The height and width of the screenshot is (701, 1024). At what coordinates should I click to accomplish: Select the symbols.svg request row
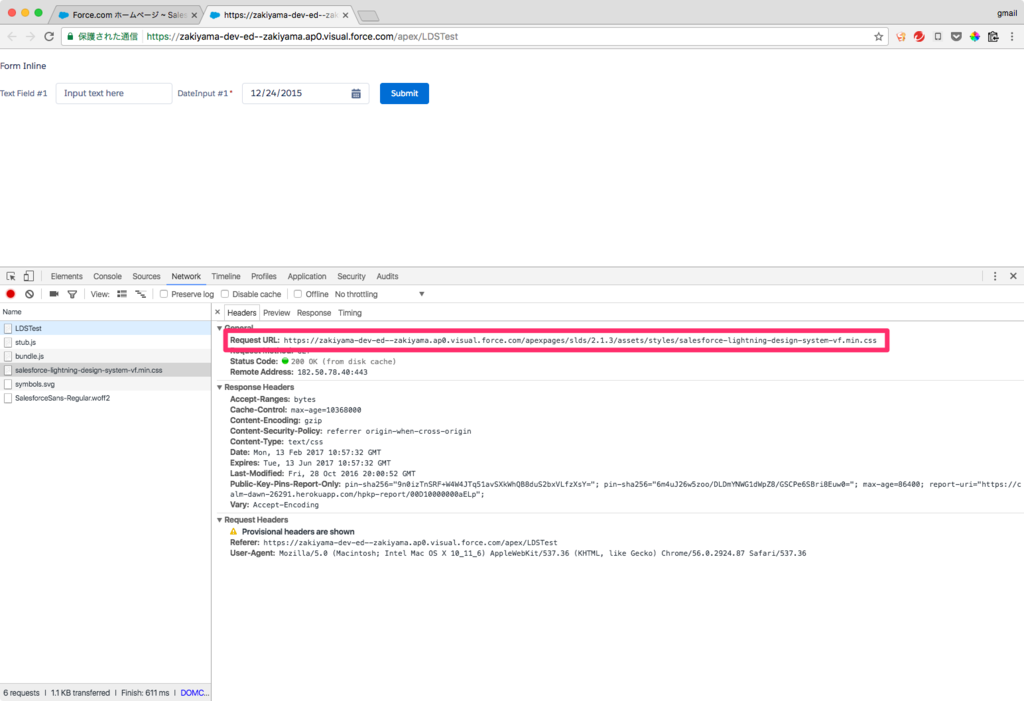[105, 384]
